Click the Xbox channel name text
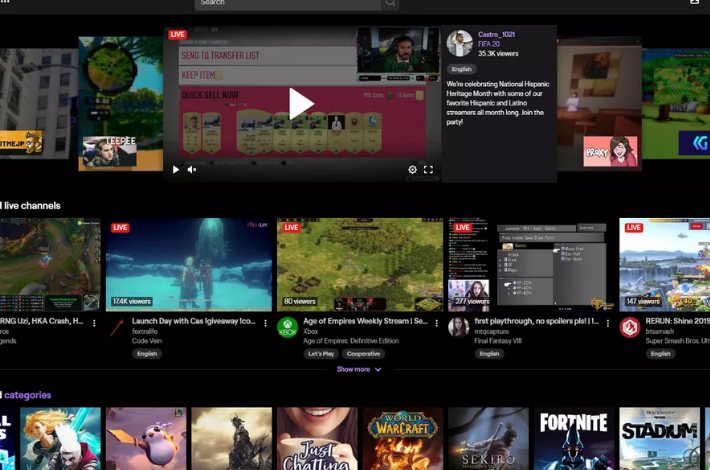This screenshot has height=470, width=710. click(311, 331)
